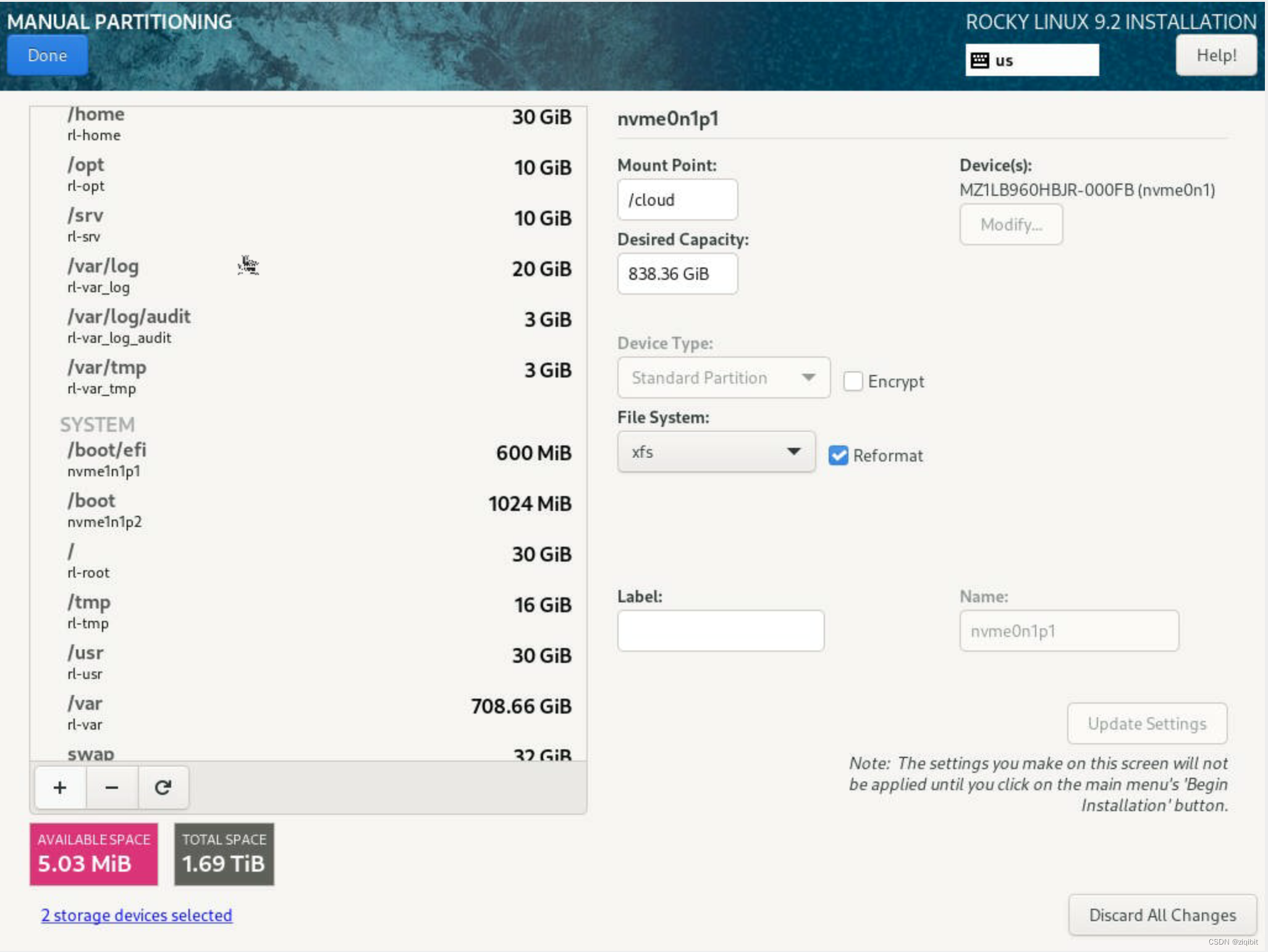Select the /var/tmp rl-var_tmp entry

pyautogui.click(x=308, y=377)
